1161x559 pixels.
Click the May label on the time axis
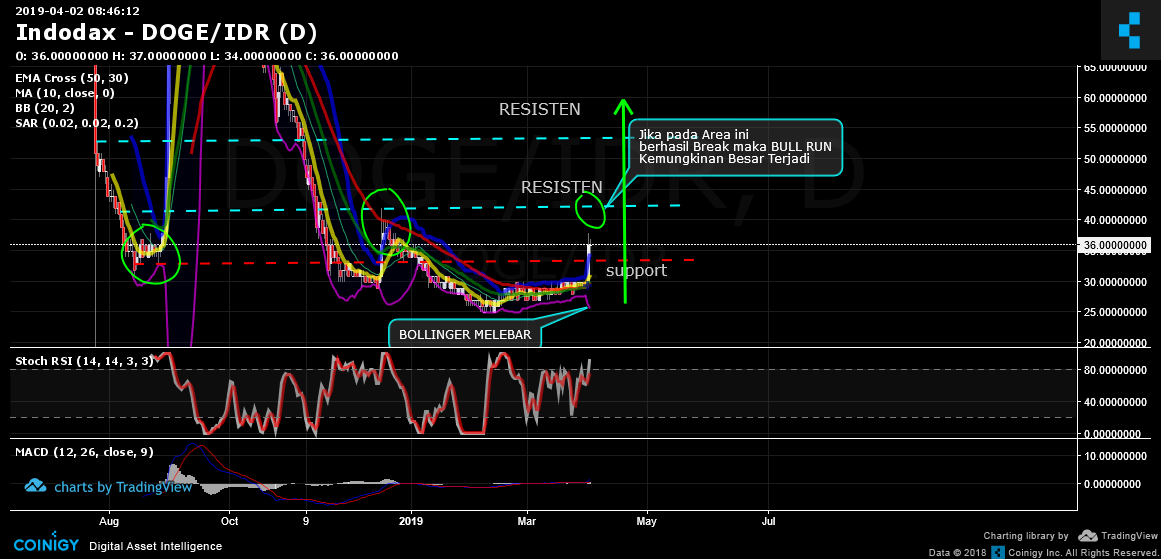pyautogui.click(x=647, y=520)
